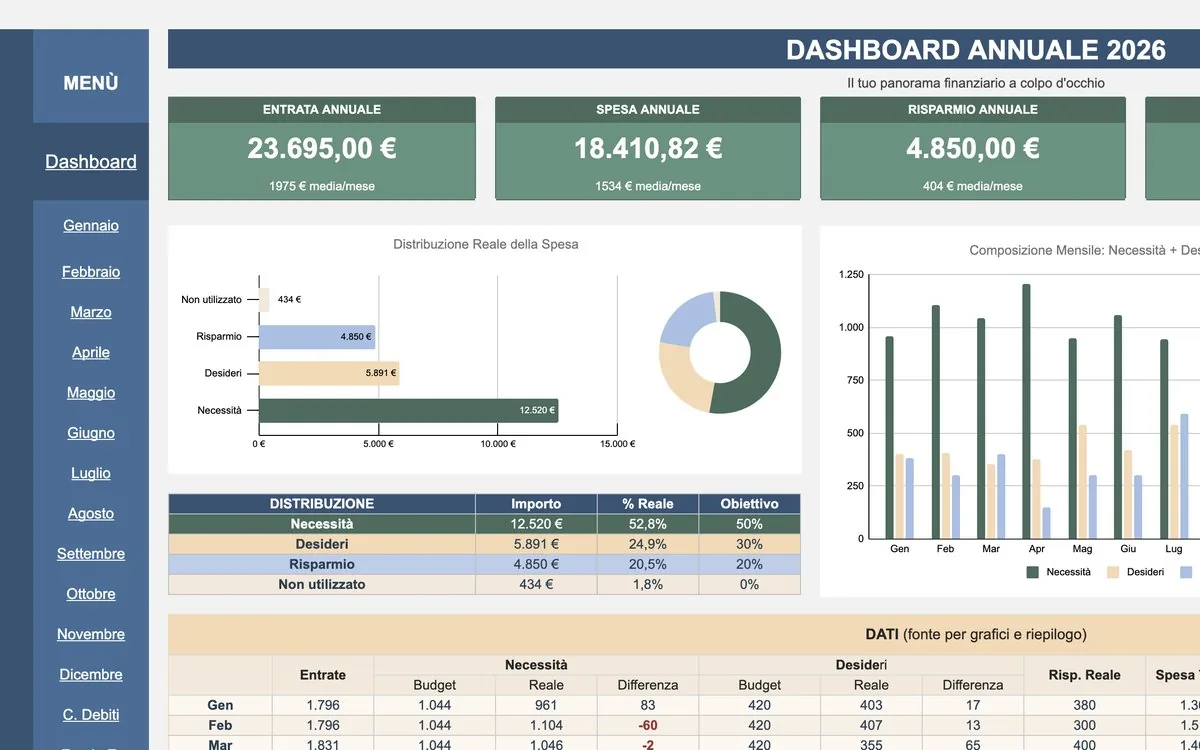Viewport: 1200px width, 750px height.
Task: Click the ENTRATA ANNUALE card header
Action: (322, 110)
